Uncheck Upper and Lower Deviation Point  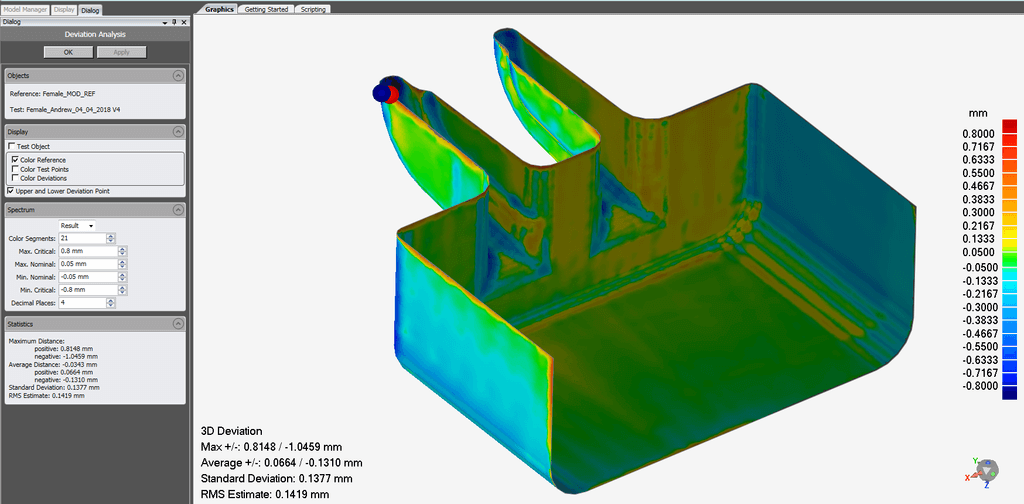pyautogui.click(x=11, y=191)
